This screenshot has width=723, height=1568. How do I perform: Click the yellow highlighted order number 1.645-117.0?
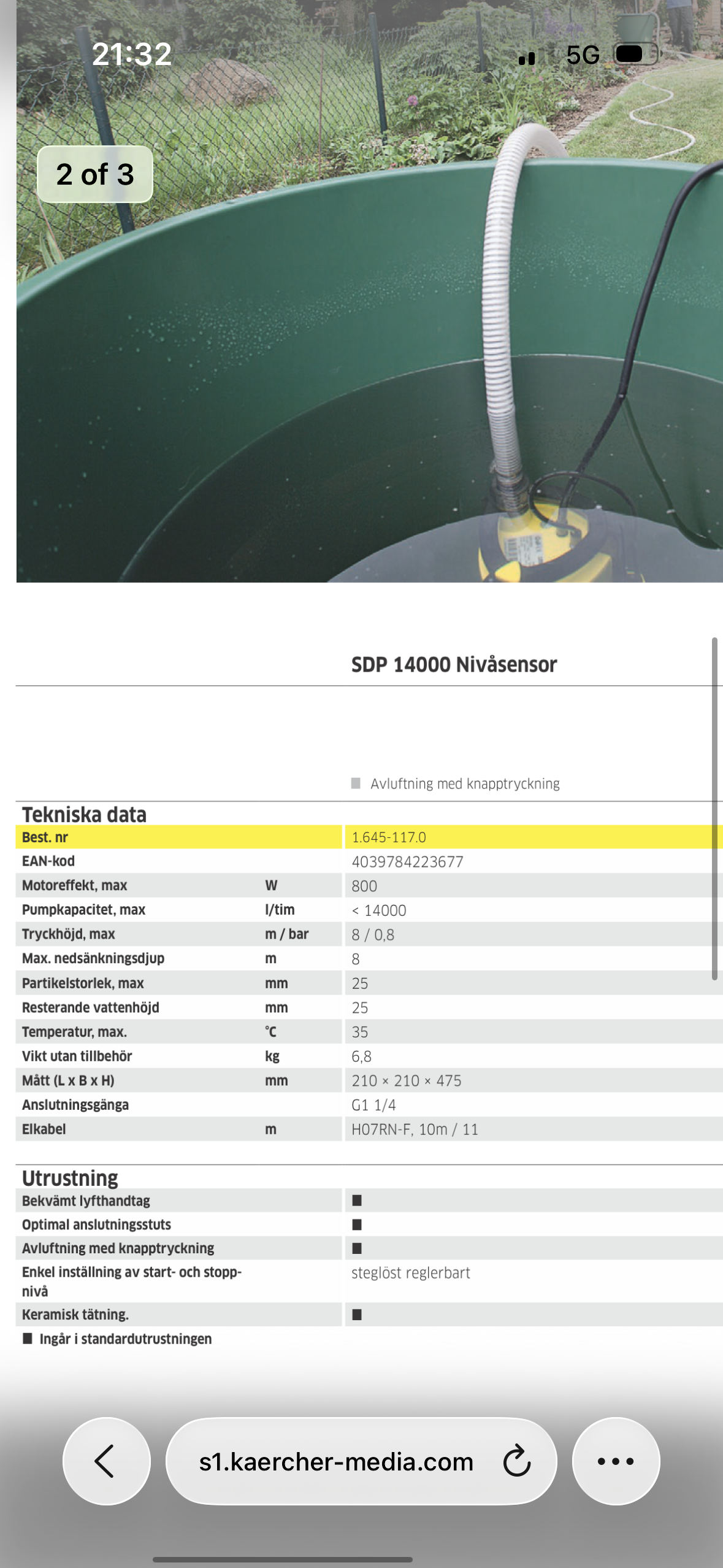(x=389, y=837)
